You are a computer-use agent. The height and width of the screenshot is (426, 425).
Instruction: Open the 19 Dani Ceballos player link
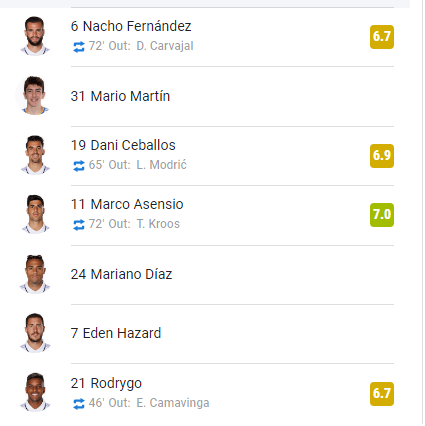[x=123, y=145]
